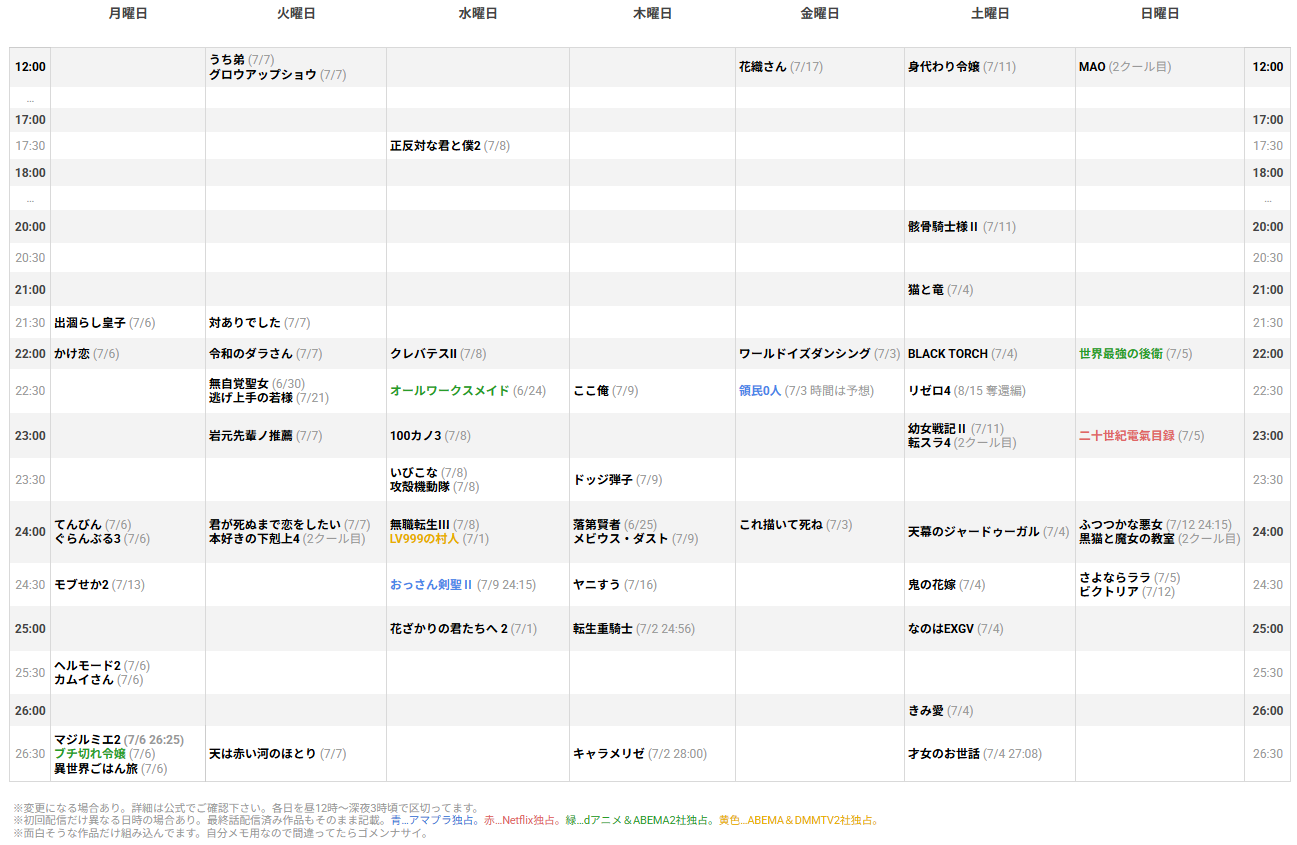Select ヤニすう (7/16) entry
1297x845 pixels.
tap(615, 585)
